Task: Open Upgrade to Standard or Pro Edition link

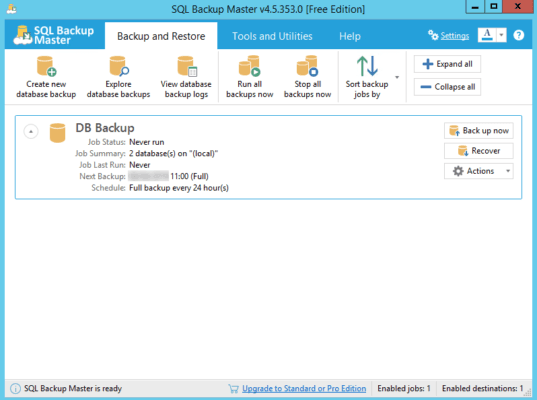Action: pyautogui.click(x=304, y=389)
